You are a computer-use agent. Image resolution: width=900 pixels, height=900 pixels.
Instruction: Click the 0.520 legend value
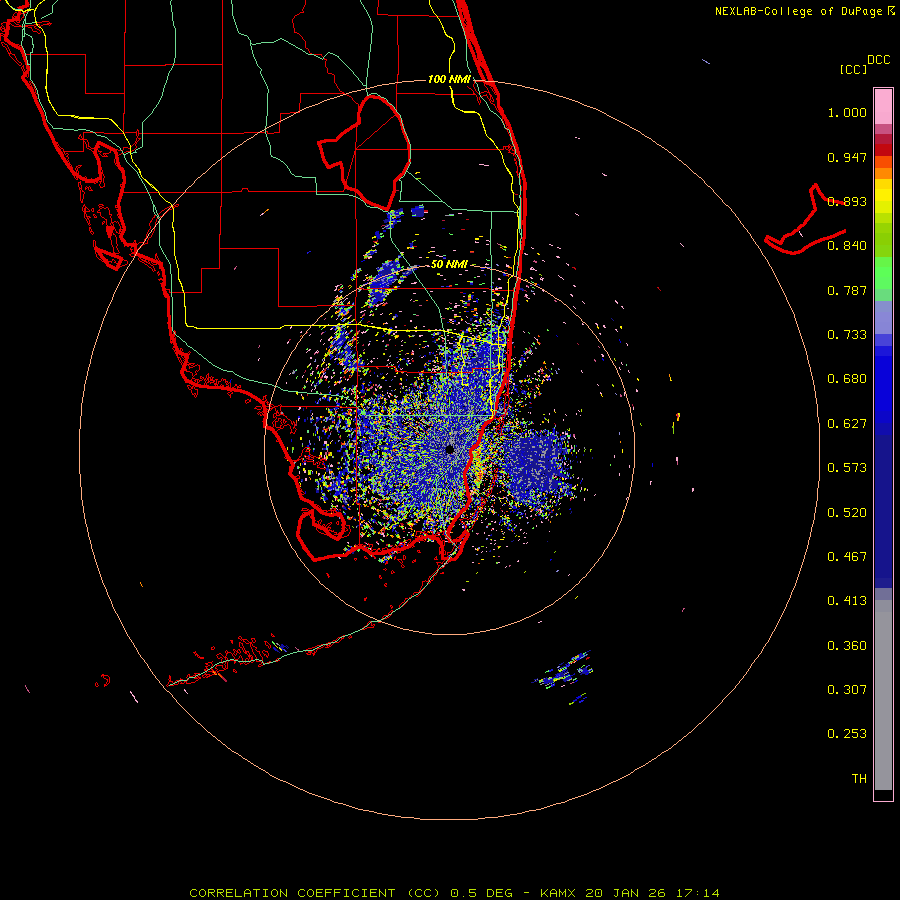coord(847,513)
